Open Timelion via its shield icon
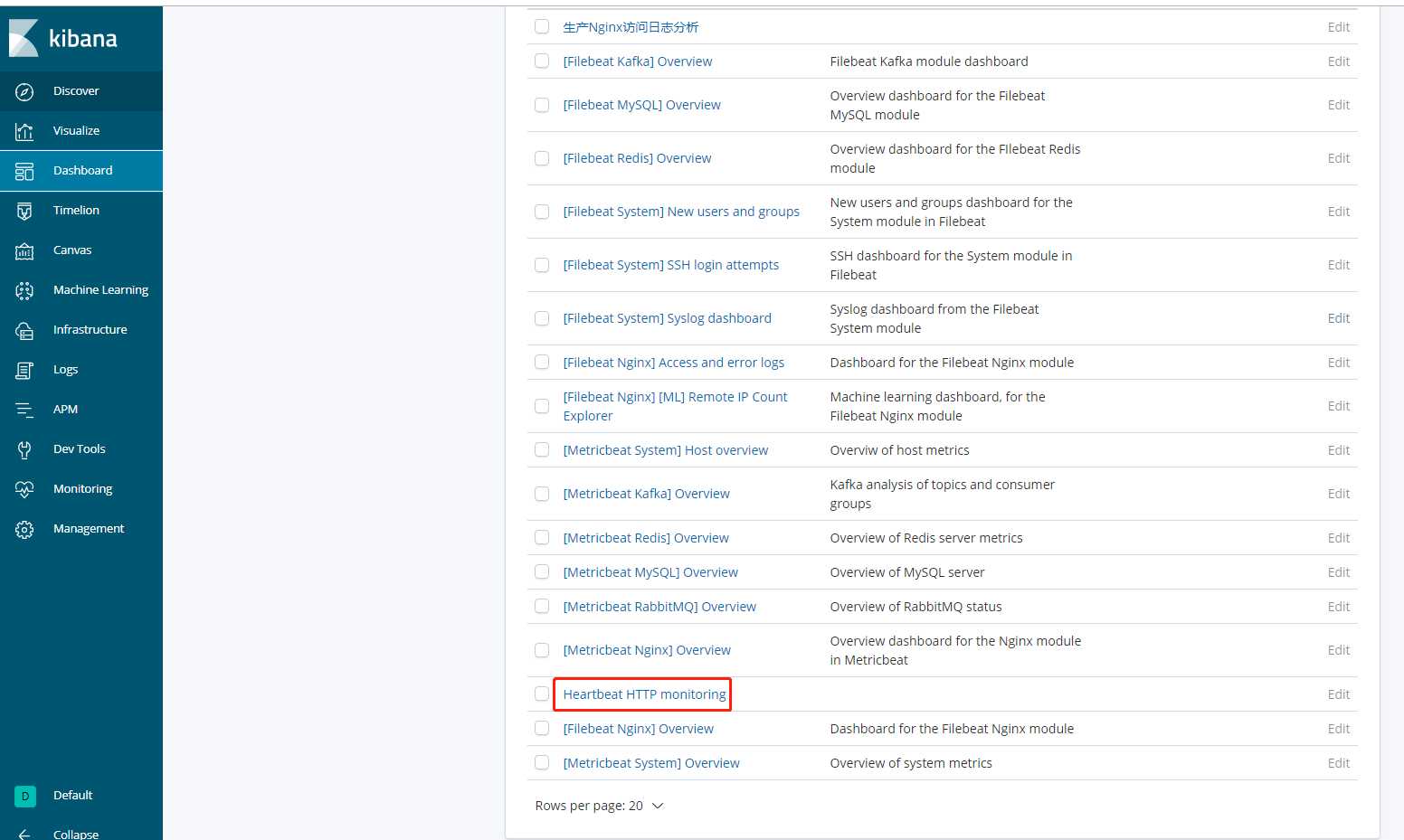Image resolution: width=1404 pixels, height=840 pixels. pos(24,211)
